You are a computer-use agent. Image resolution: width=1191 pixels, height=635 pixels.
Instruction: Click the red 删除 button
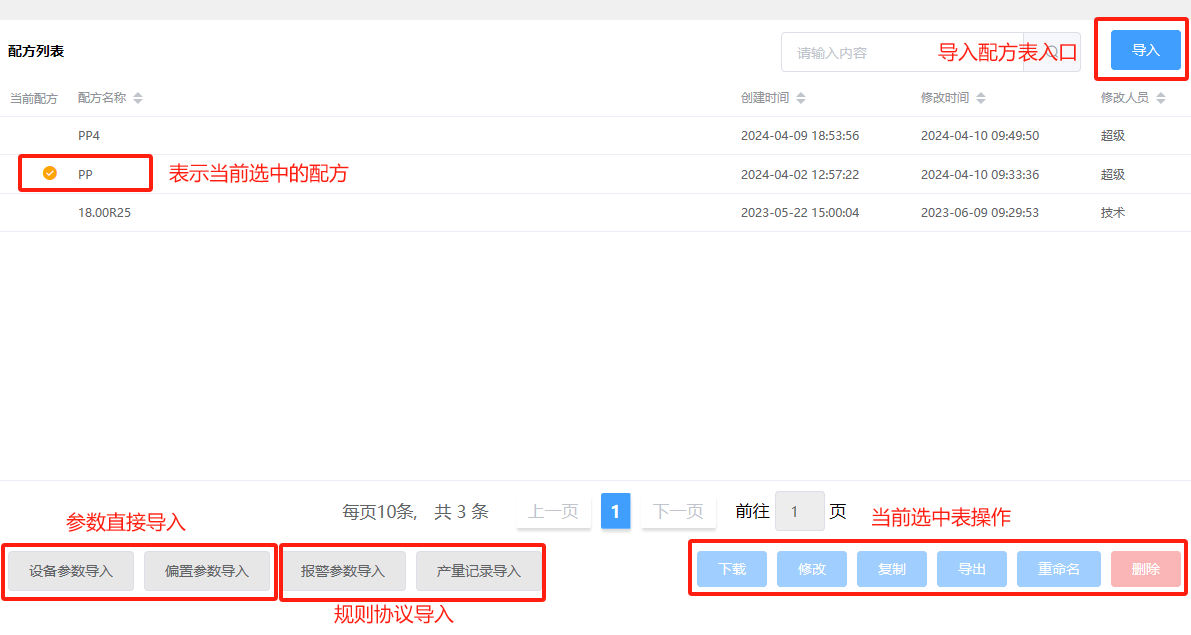coord(1145,569)
